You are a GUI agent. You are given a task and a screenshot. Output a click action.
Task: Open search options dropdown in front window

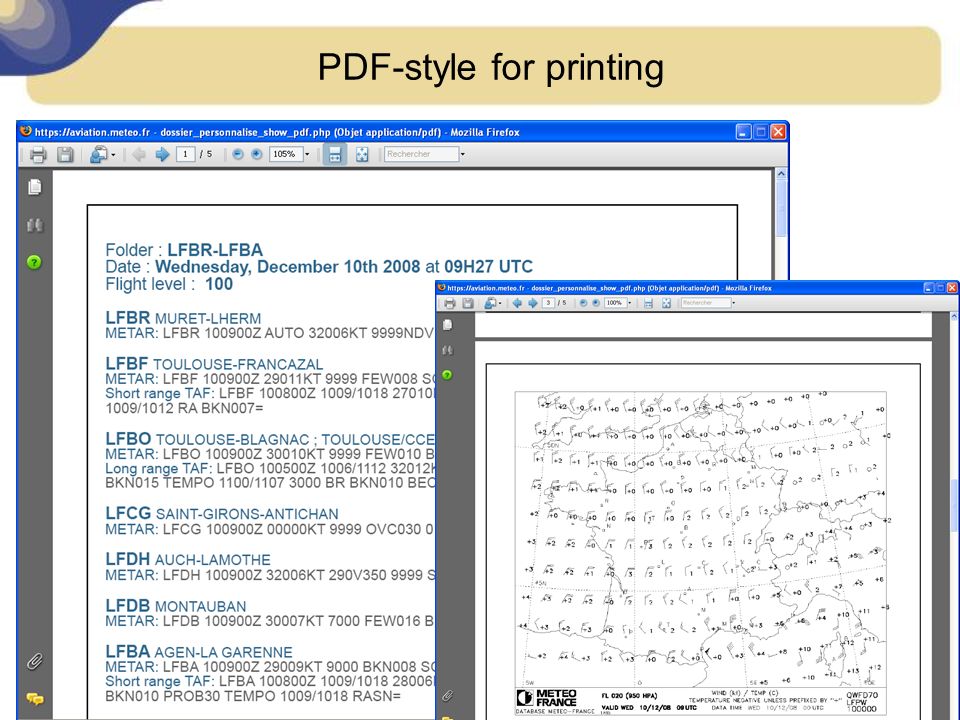733,303
